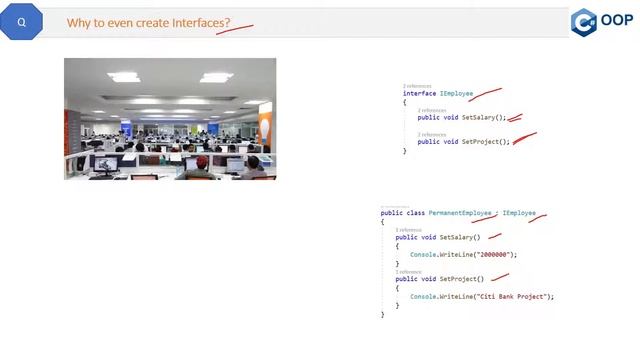640x360 pixels.
Task: Click the line "public void SetProject();" in interface
Action: tap(464, 142)
